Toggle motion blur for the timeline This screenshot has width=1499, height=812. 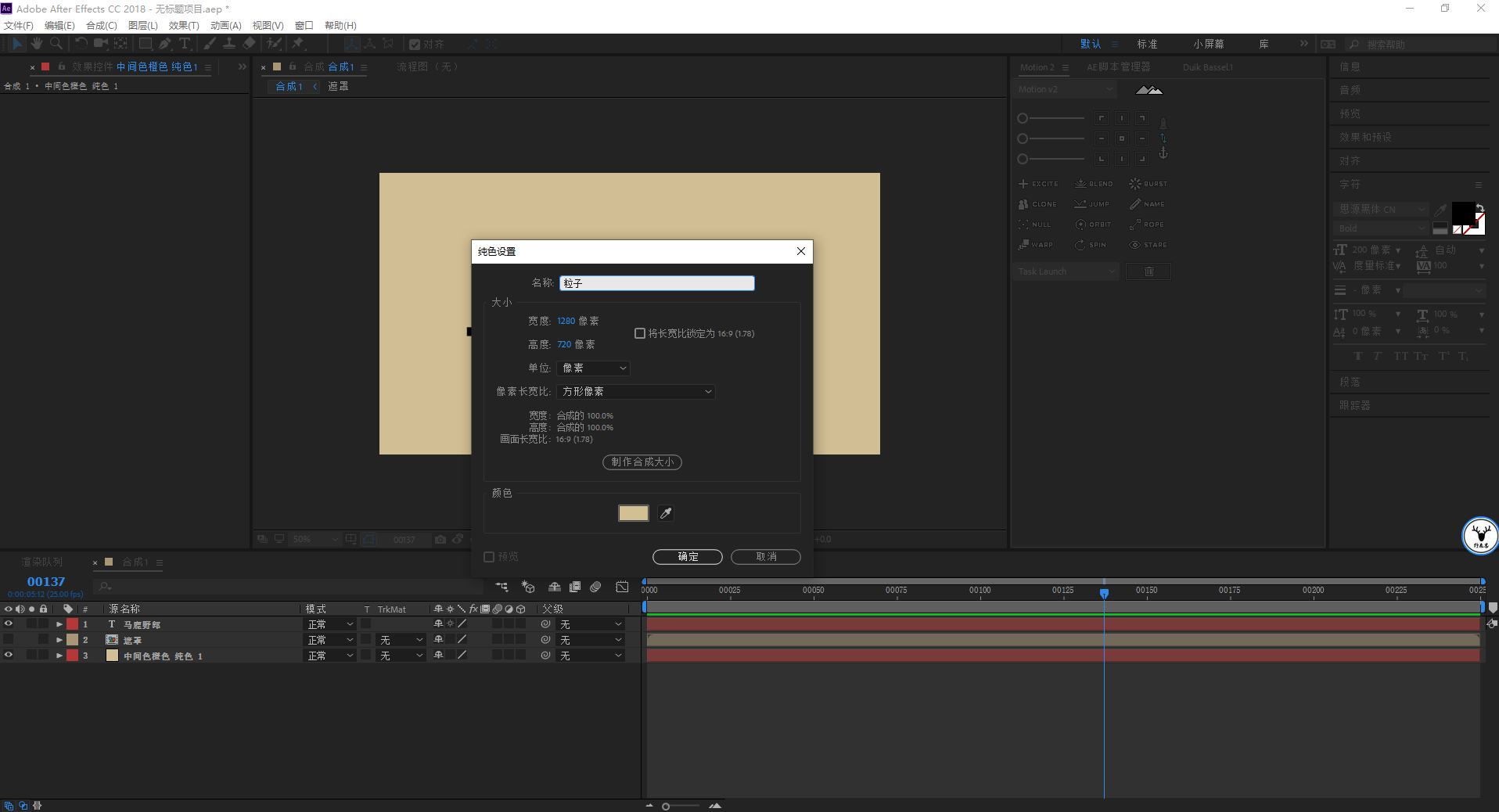coord(595,587)
